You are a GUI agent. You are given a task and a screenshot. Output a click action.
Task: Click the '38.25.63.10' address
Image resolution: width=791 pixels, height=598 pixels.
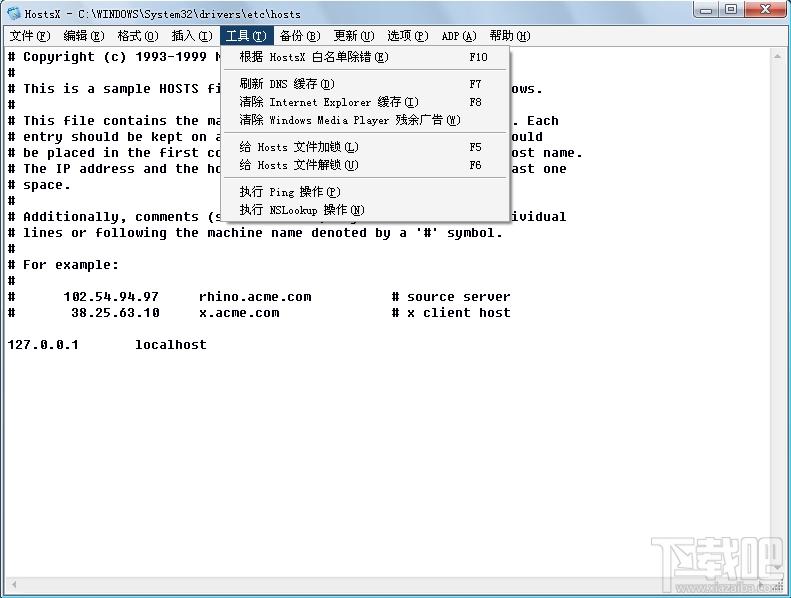pos(115,313)
